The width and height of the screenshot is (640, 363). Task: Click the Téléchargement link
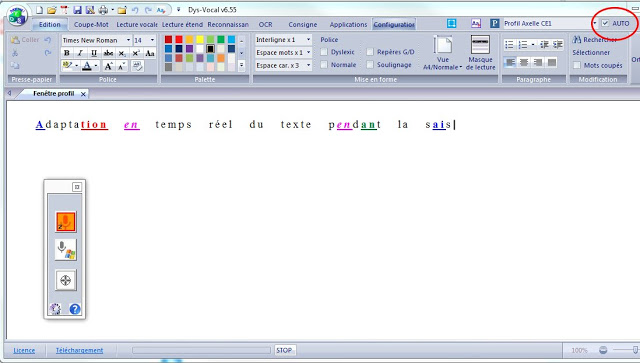pos(79,350)
